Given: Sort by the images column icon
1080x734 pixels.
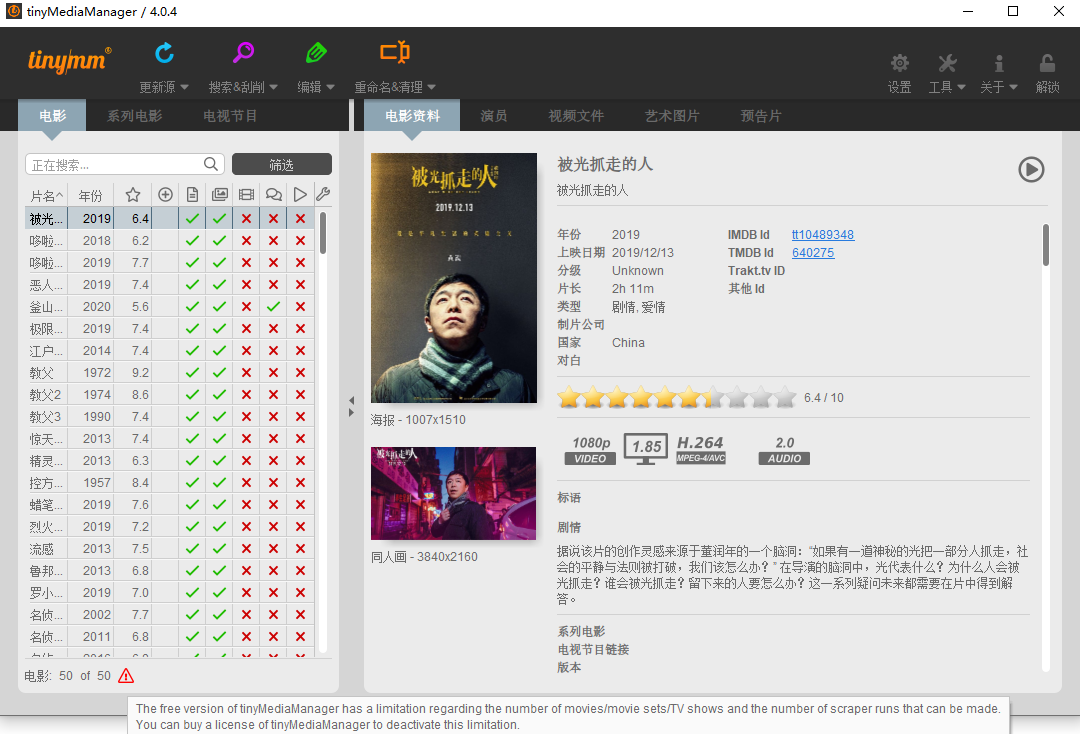Looking at the screenshot, I should pyautogui.click(x=220, y=195).
